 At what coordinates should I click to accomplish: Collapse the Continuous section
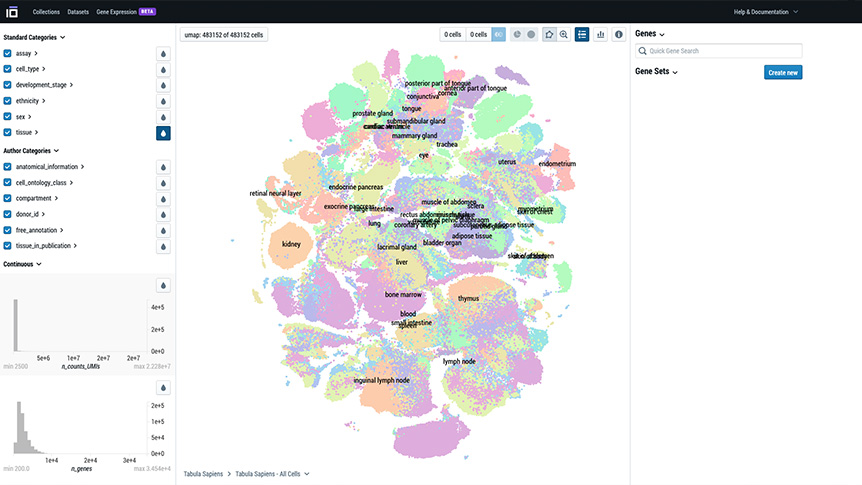[x=22, y=264]
